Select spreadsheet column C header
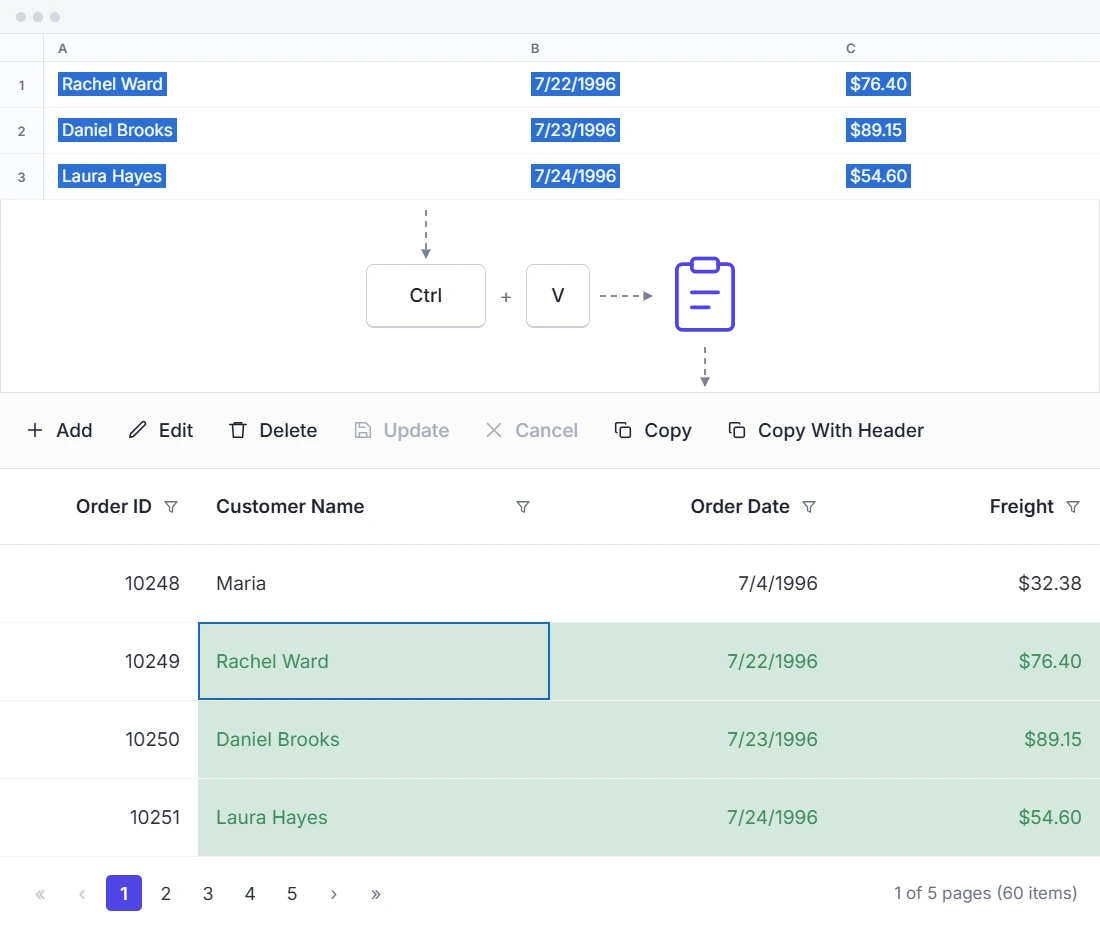Image resolution: width=1100 pixels, height=928 pixels. (966, 48)
